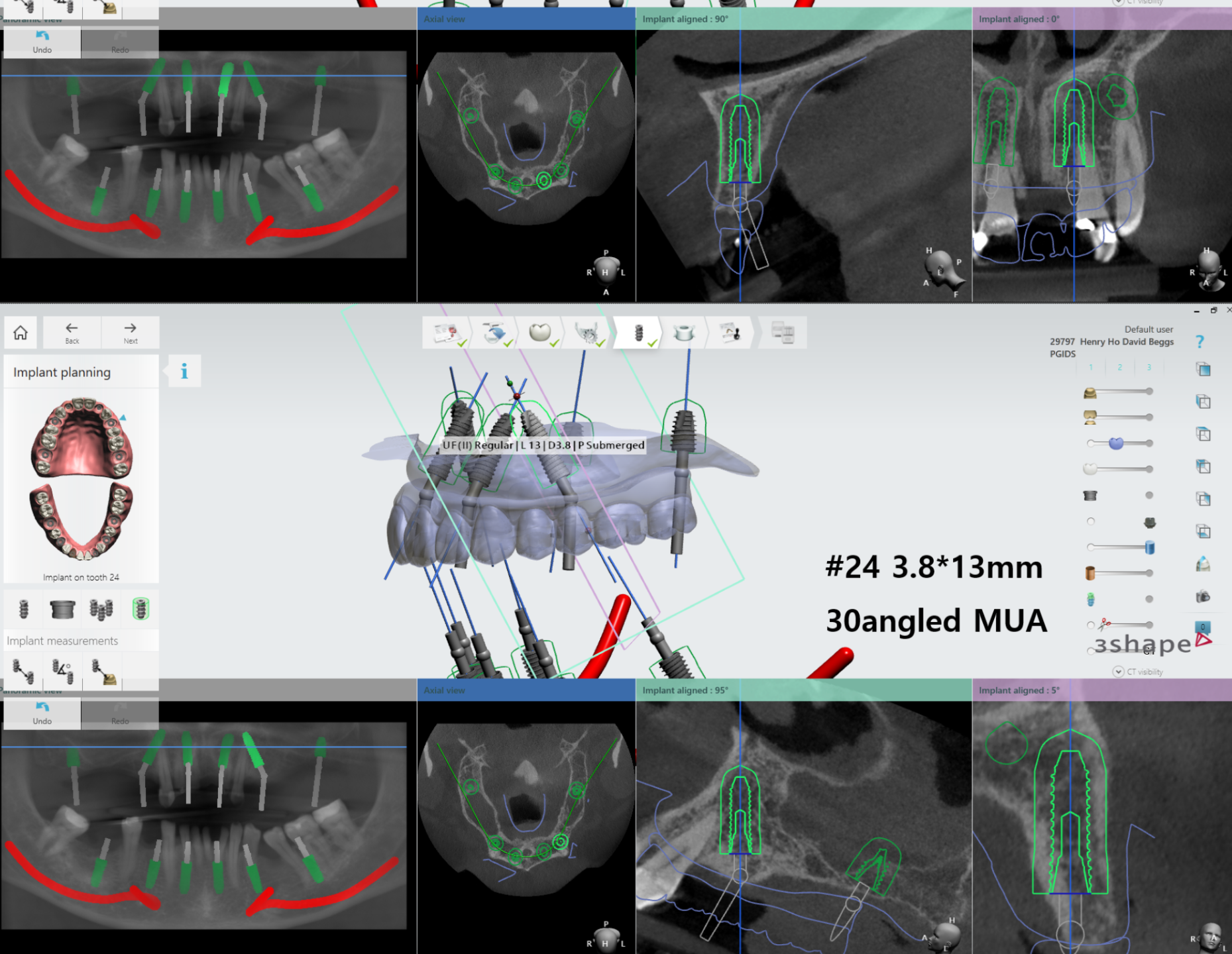Take a screenshot with the camera icon
The image size is (1232, 954).
coord(1204,596)
